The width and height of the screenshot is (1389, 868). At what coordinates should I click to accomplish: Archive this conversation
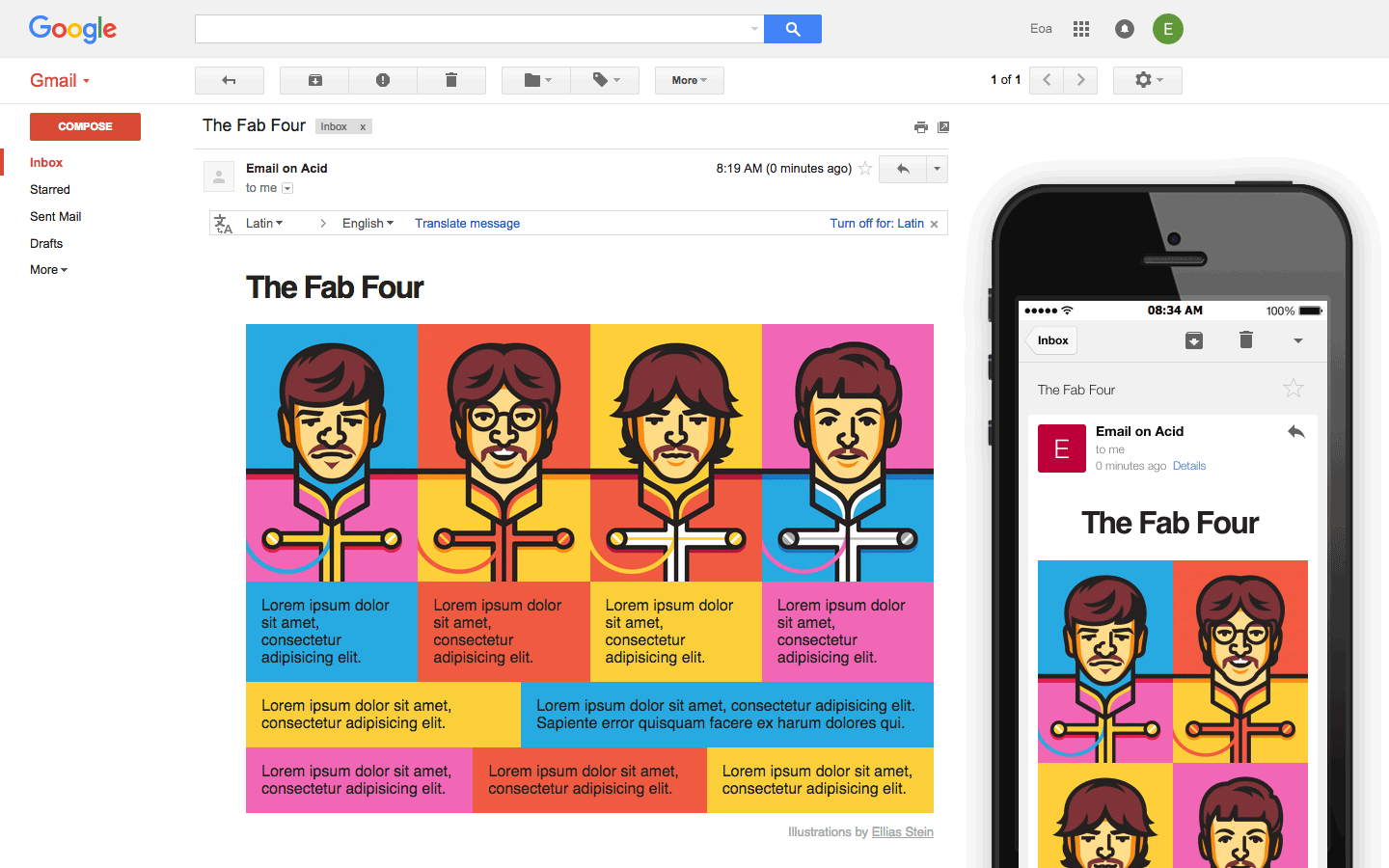click(314, 80)
